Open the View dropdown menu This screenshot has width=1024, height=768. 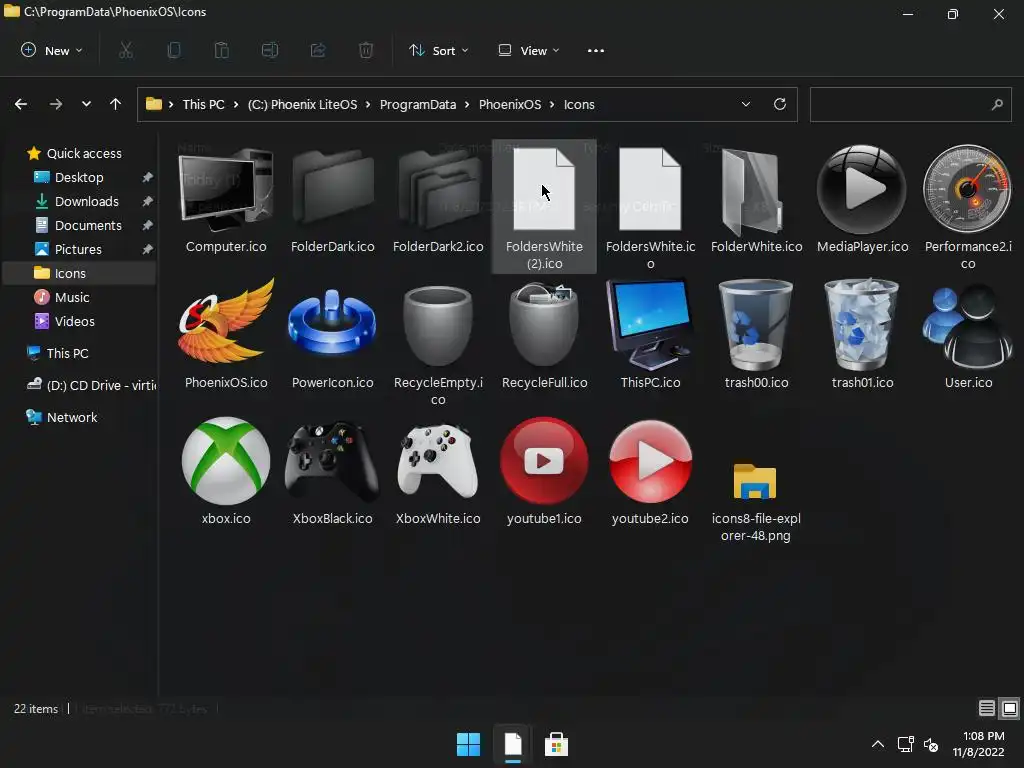529,50
